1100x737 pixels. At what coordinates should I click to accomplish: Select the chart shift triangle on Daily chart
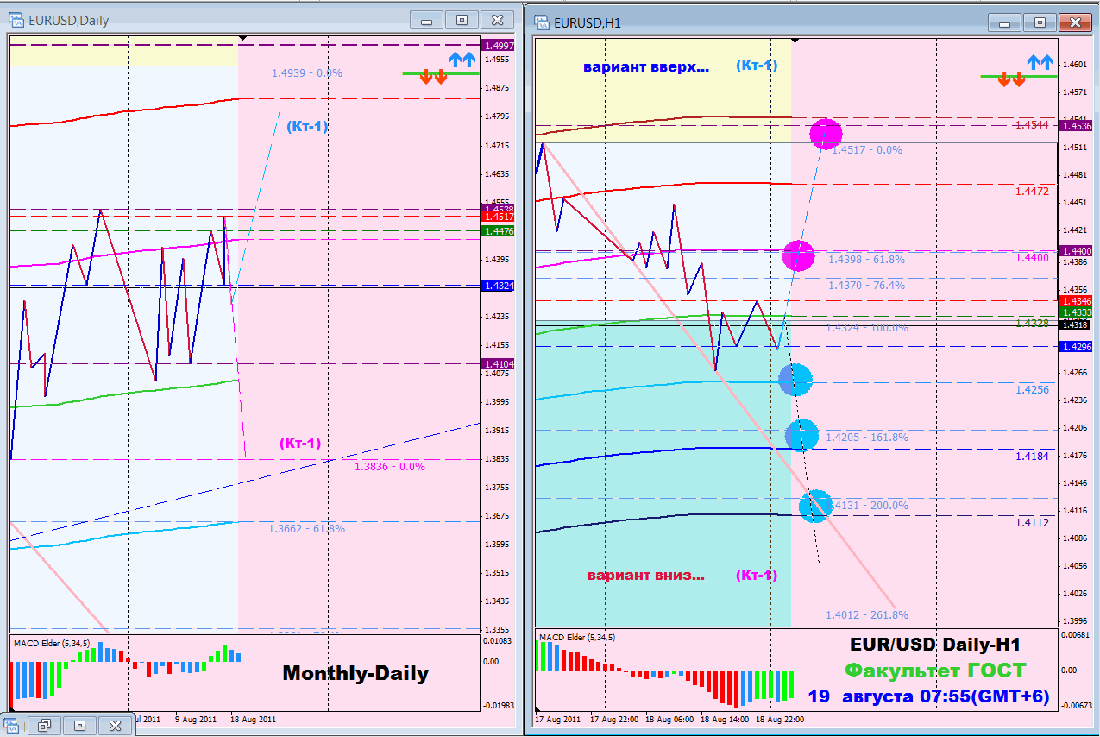pyautogui.click(x=243, y=38)
